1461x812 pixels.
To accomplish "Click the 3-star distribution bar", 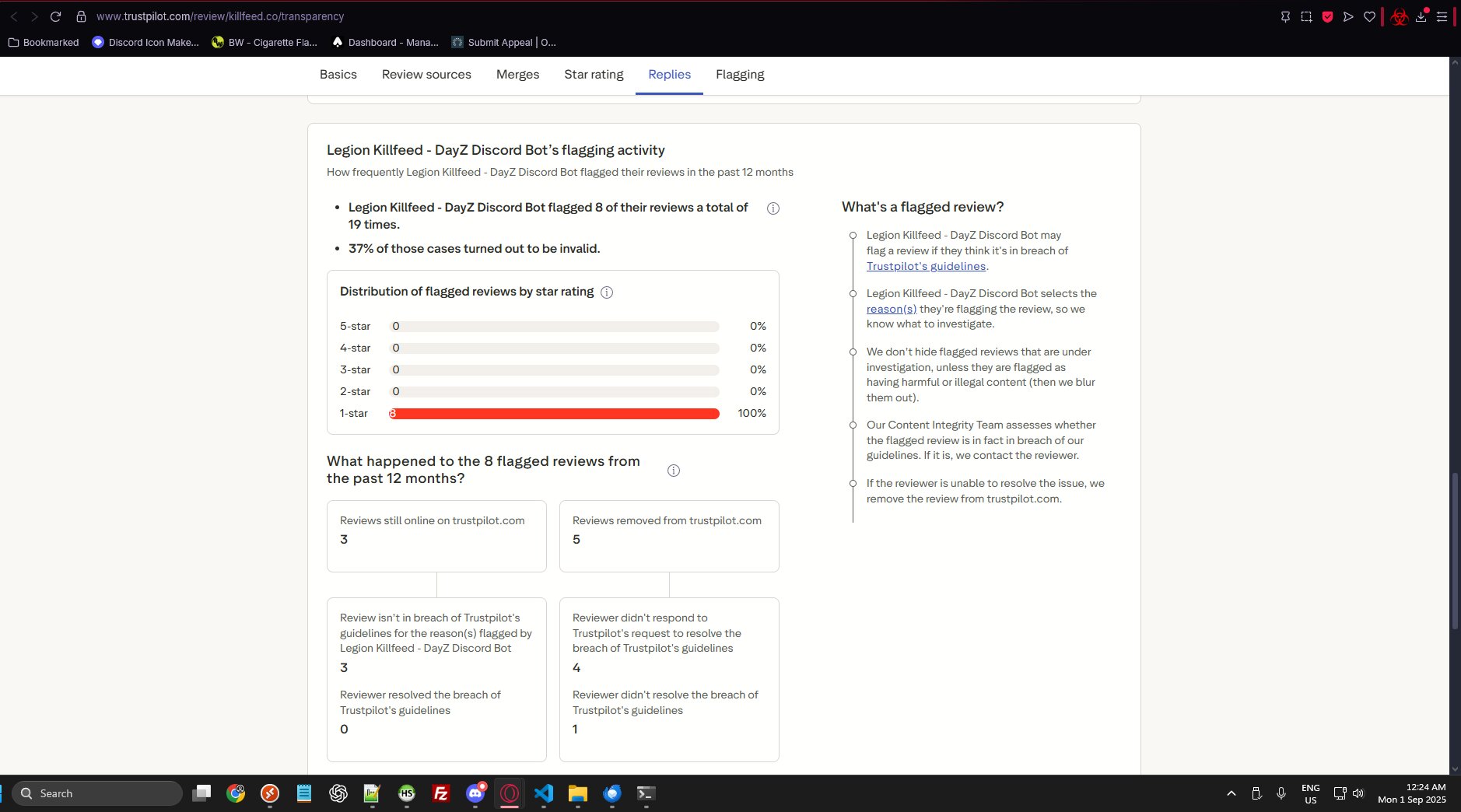I will (x=554, y=370).
